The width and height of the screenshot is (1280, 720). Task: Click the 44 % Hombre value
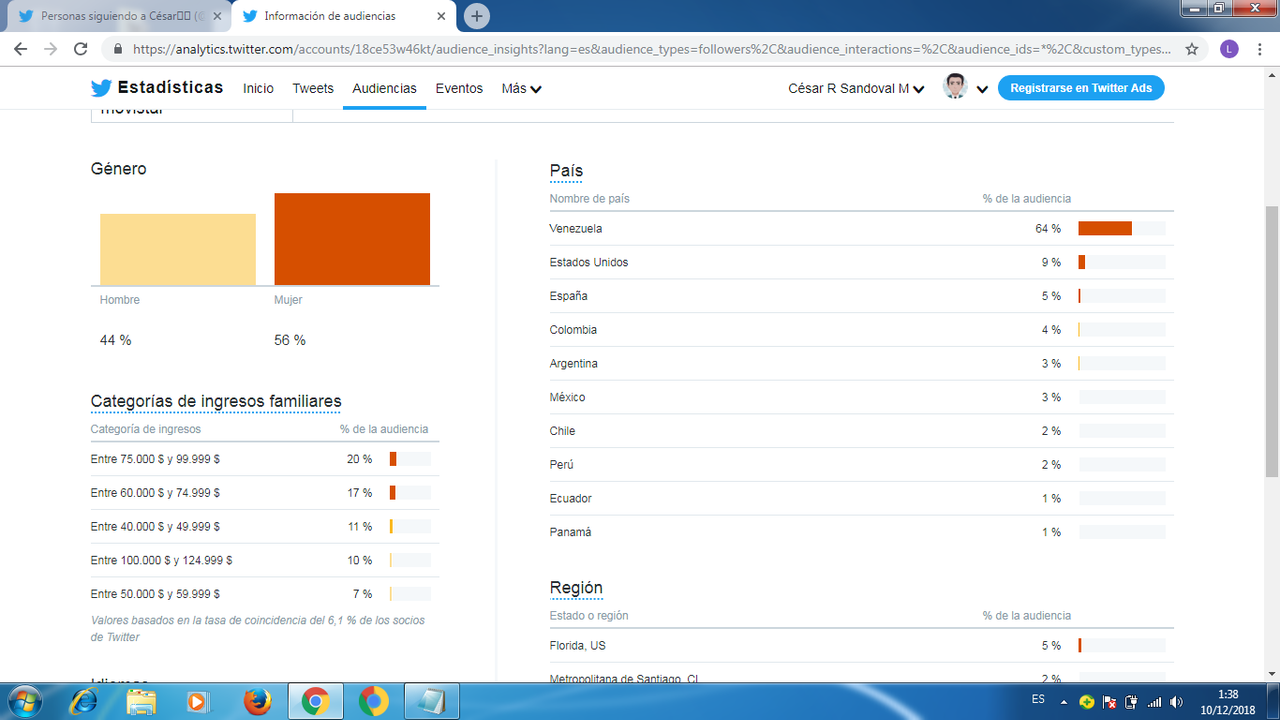(115, 340)
